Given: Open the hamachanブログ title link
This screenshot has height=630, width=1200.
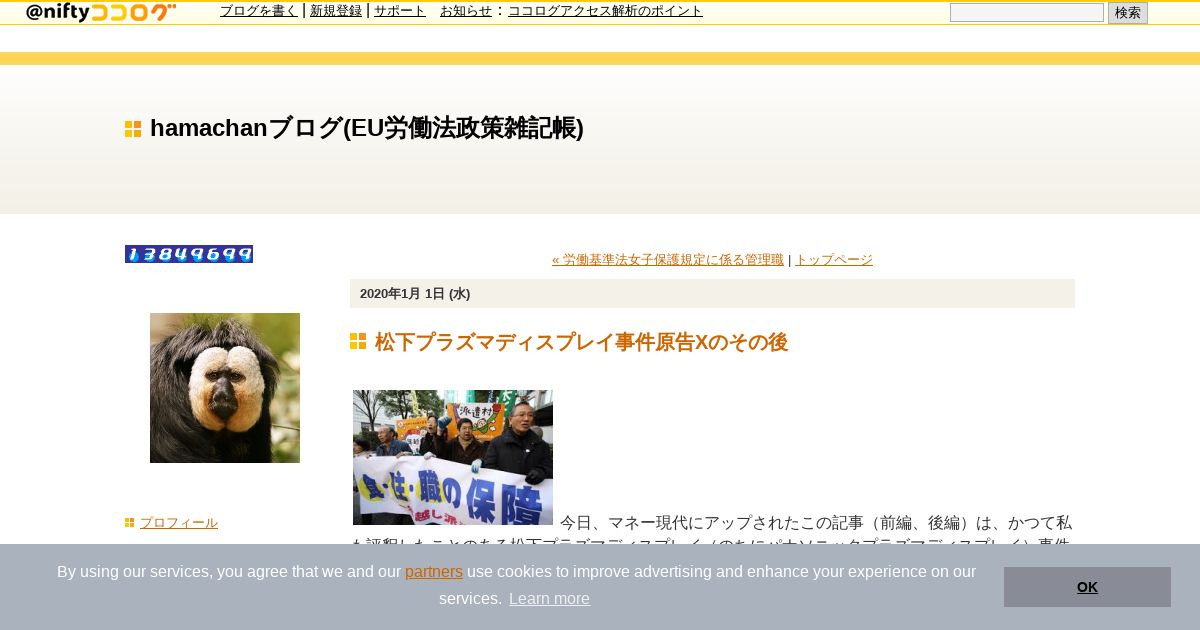Looking at the screenshot, I should tap(366, 128).
